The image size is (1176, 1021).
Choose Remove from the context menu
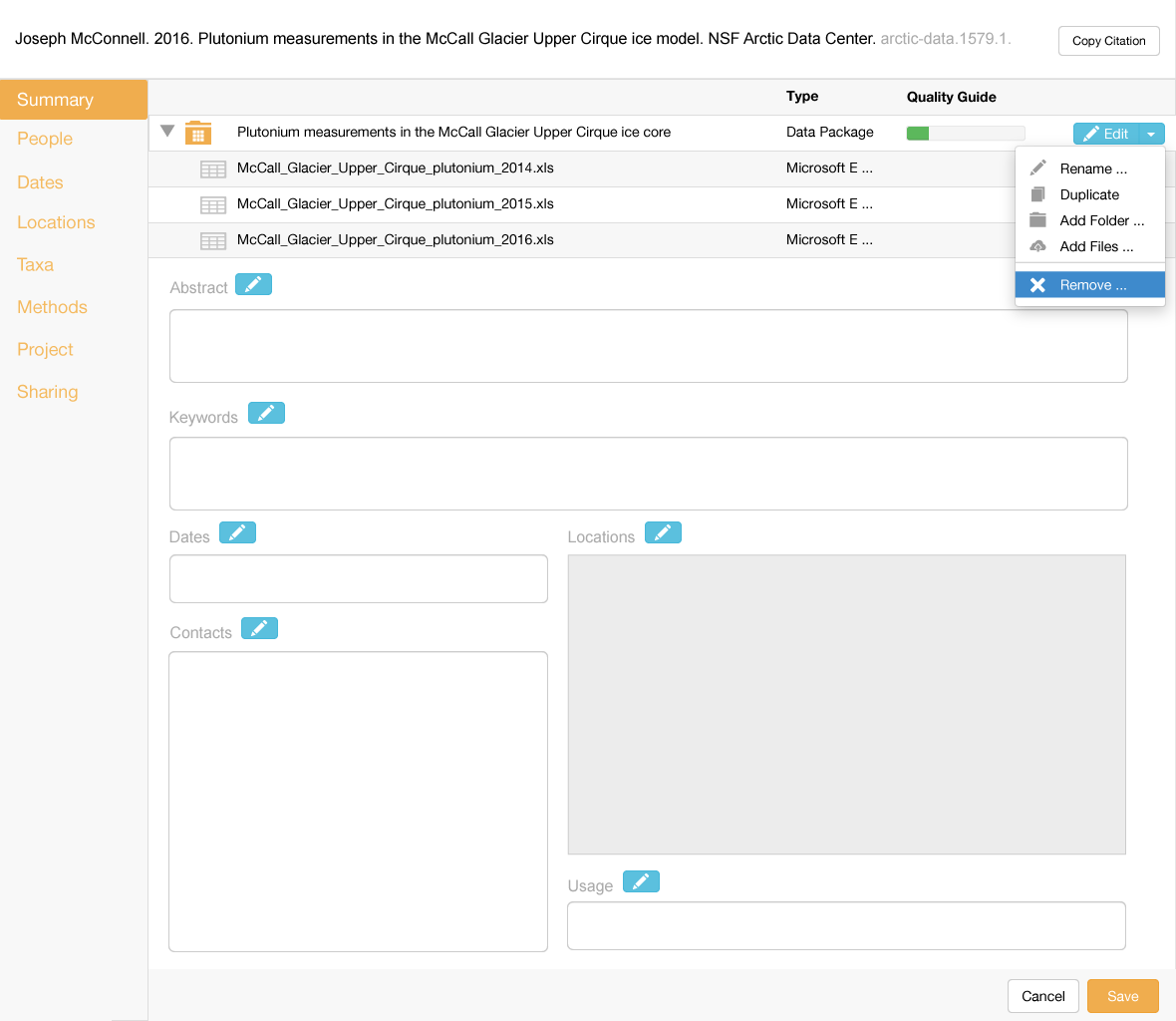pos(1089,285)
